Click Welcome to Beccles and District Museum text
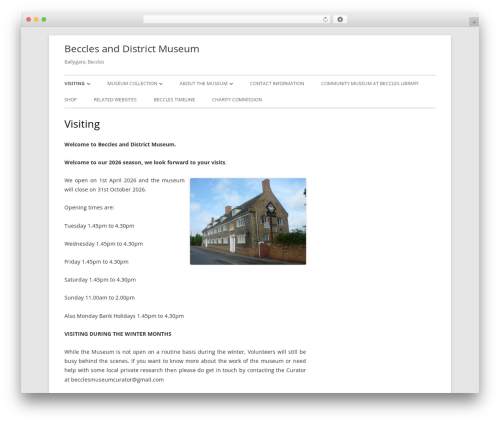The height and width of the screenshot is (423, 500). coord(120,145)
